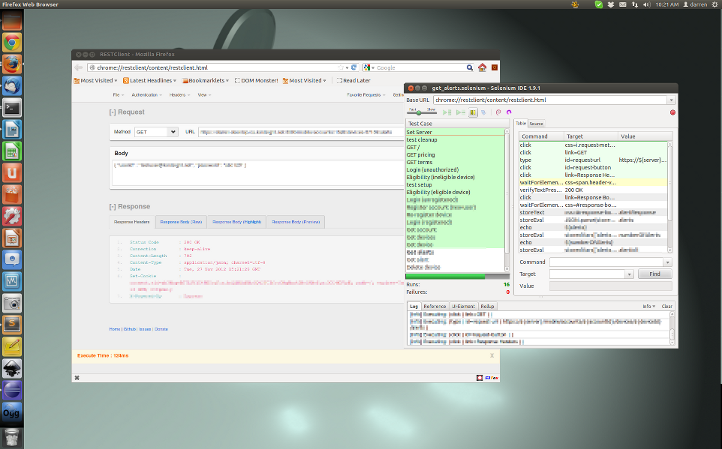Click the Base URL input field

click(x=550, y=100)
